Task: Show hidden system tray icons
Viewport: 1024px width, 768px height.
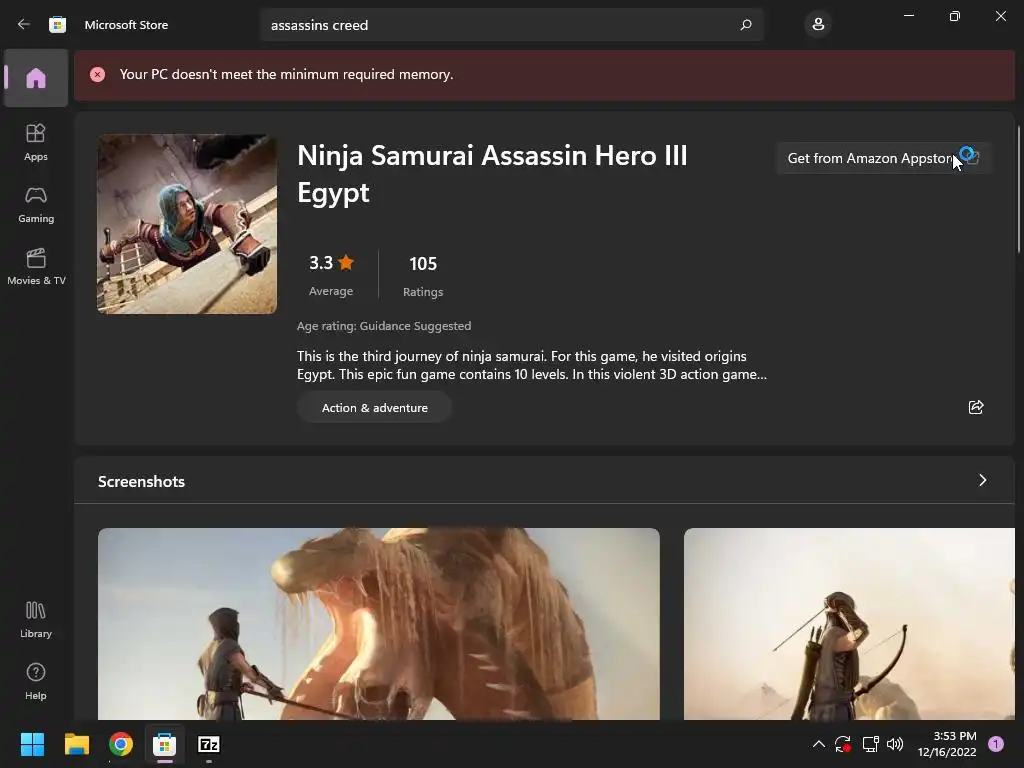Action: (x=818, y=744)
